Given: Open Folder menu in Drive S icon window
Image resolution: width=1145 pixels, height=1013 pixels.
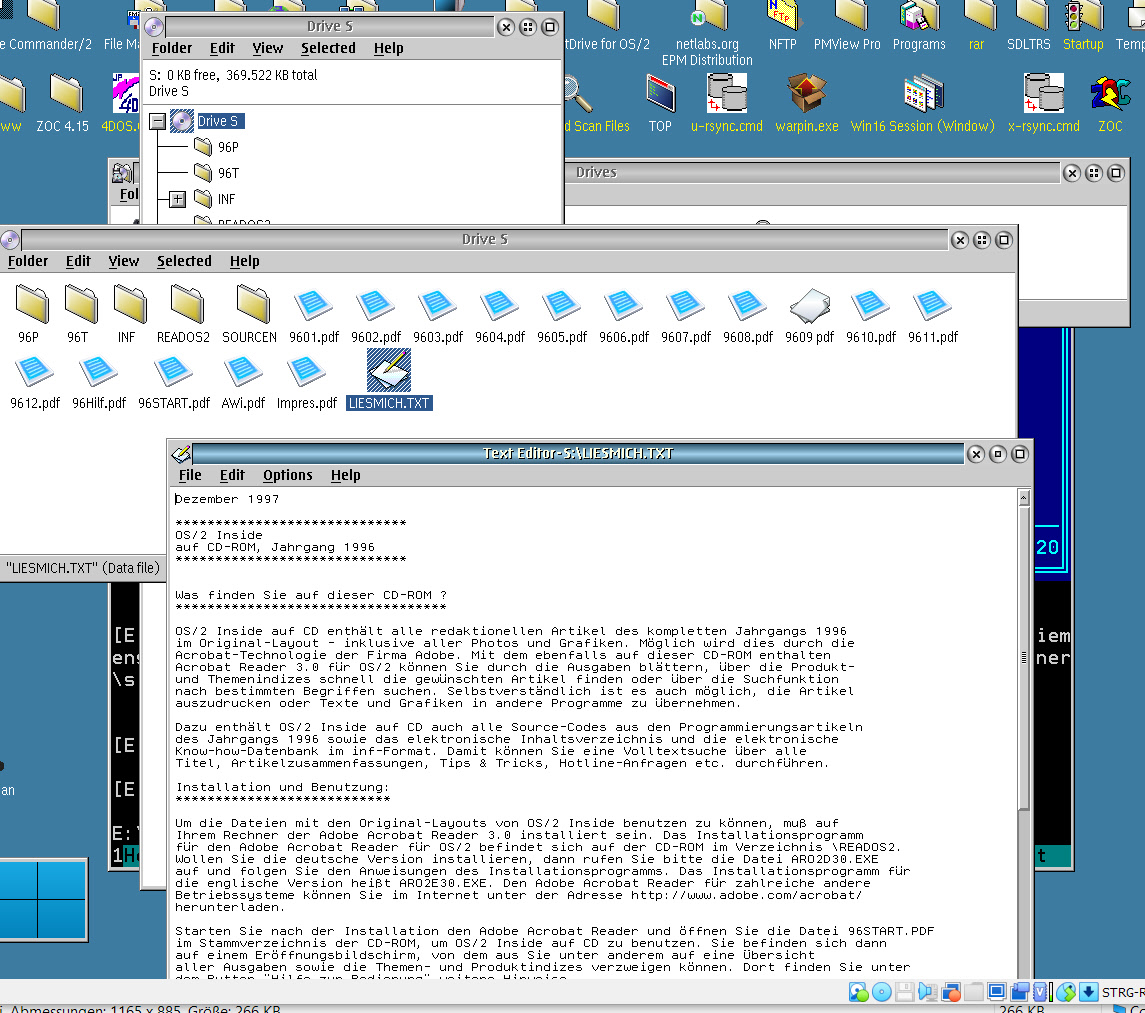Looking at the screenshot, I should (x=28, y=261).
